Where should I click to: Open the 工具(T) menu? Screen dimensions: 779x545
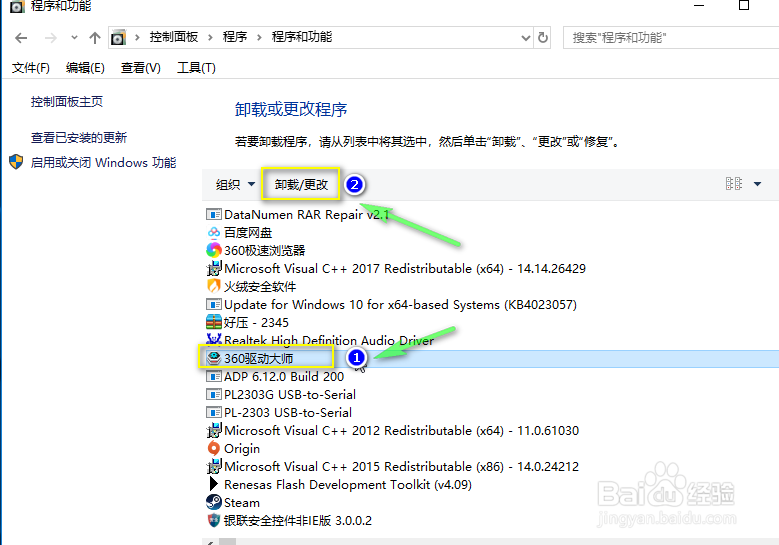(196, 68)
